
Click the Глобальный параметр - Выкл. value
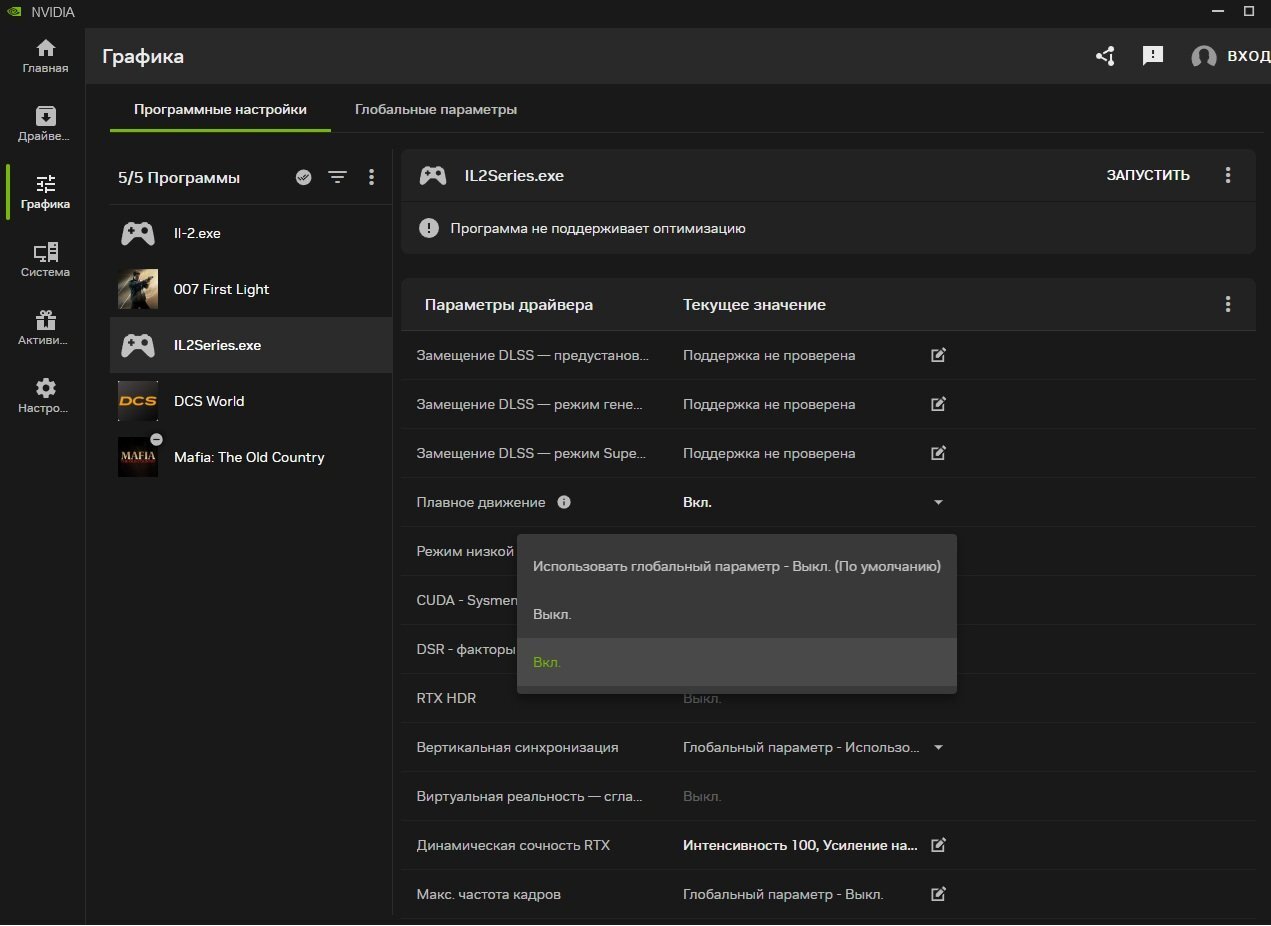pyautogui.click(x=783, y=894)
